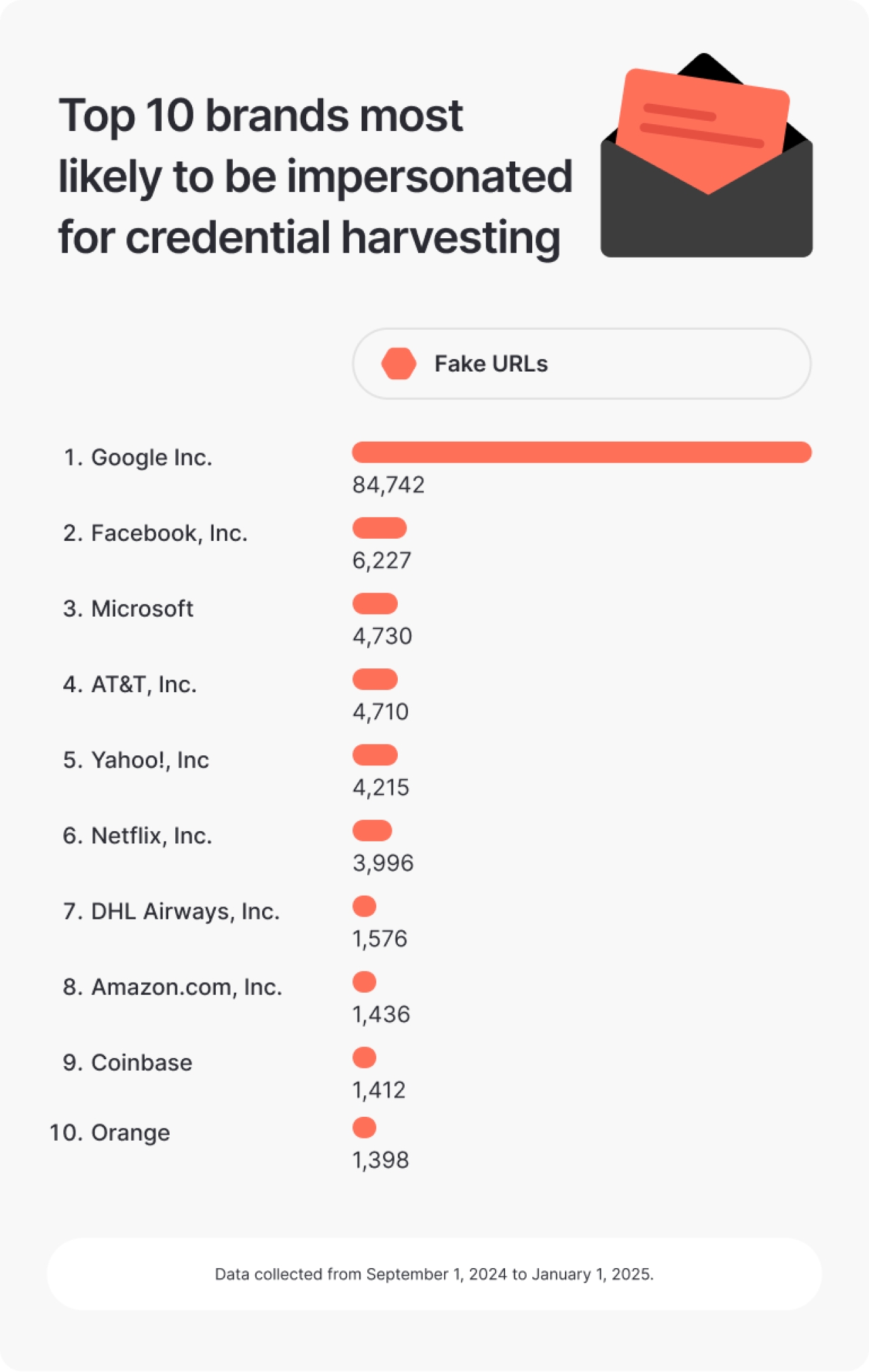The image size is (869, 1372).
Task: Click the Amazon.com orange dot
Action: click(365, 982)
